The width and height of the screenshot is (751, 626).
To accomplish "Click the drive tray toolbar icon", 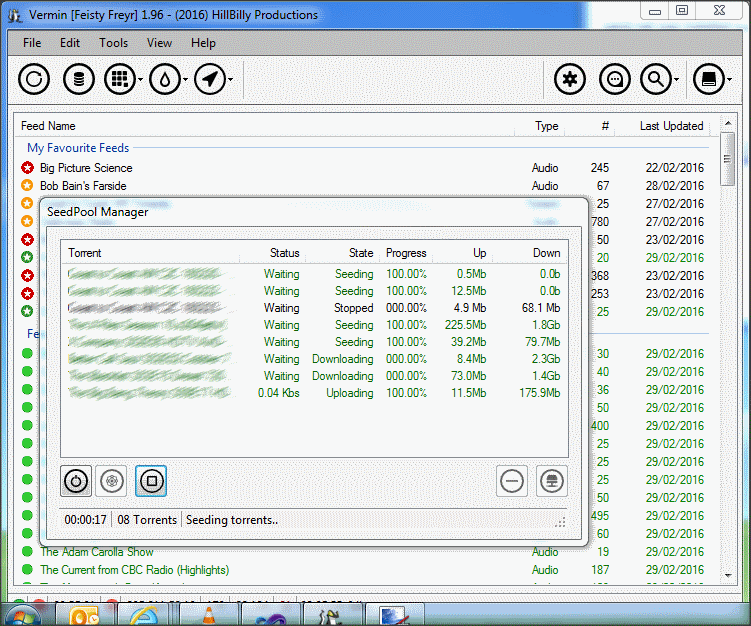I will pyautogui.click(x=709, y=79).
